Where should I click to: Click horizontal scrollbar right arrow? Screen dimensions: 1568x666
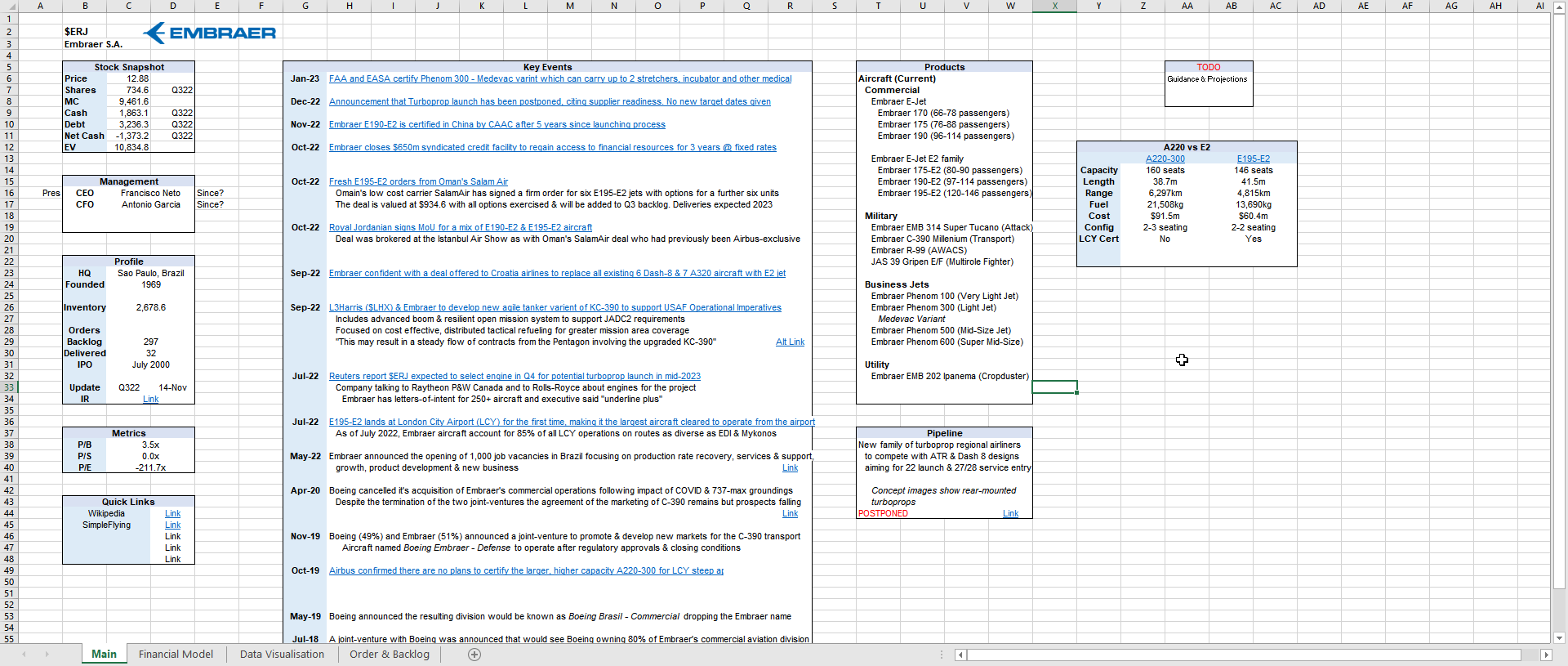coord(1546,655)
